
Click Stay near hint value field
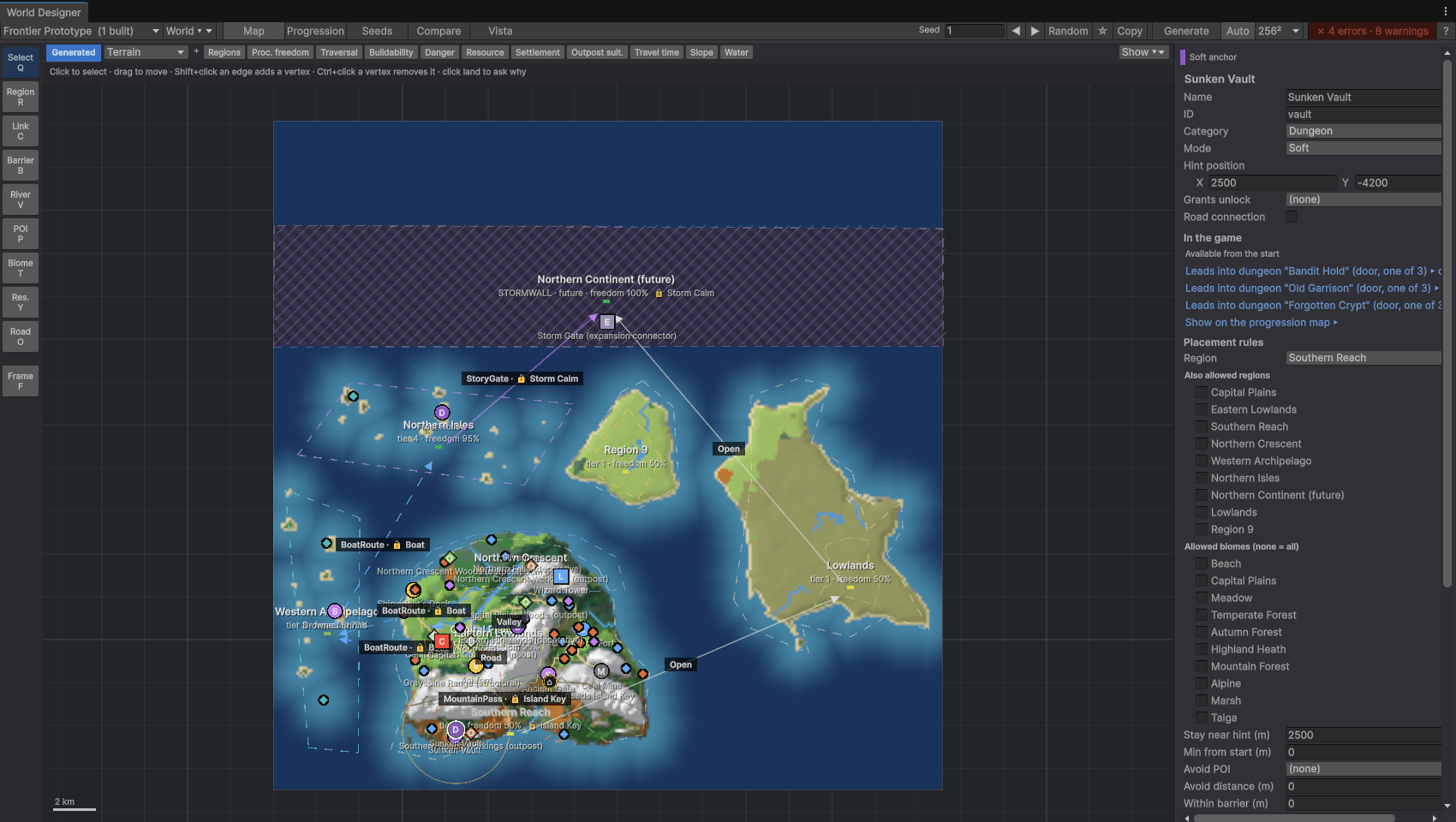[1364, 735]
